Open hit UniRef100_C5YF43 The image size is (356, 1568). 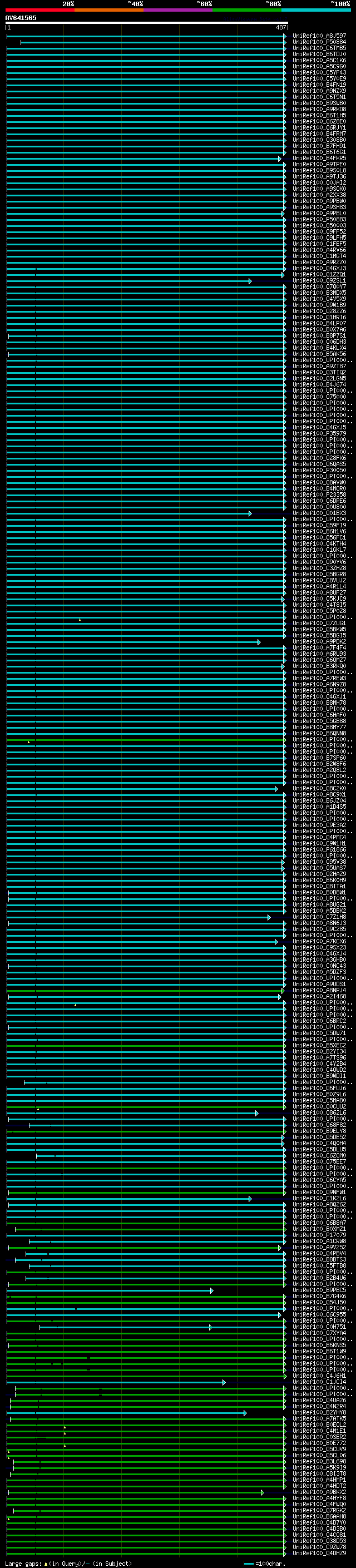click(x=319, y=72)
